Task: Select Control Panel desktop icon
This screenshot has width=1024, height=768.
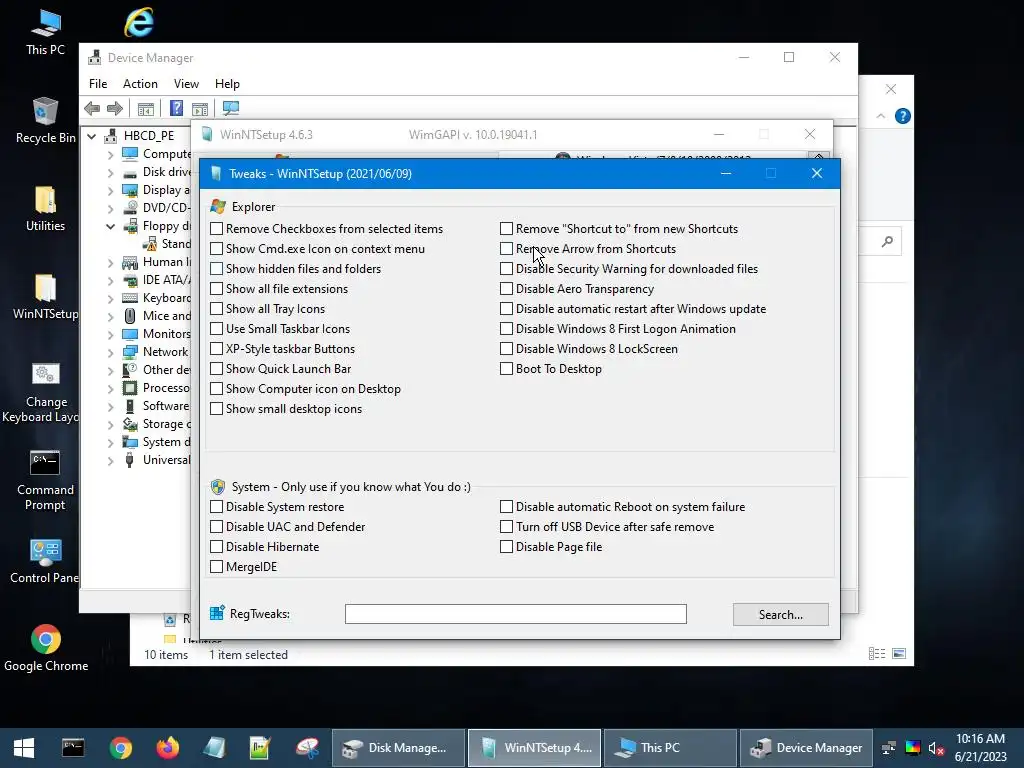Action: [x=45, y=561]
